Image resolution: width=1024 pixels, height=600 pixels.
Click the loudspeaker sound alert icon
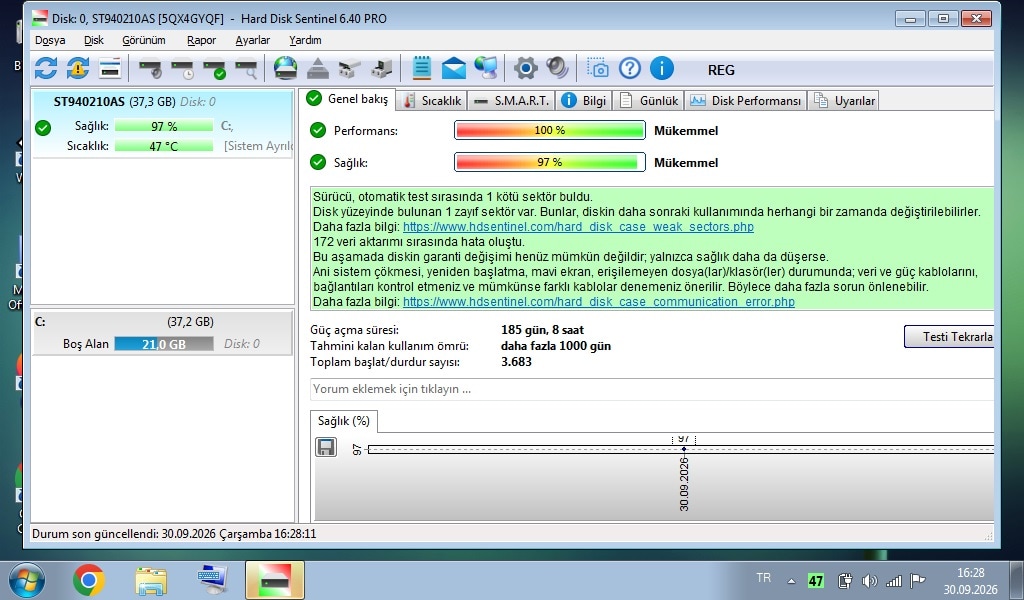[x=557, y=68]
